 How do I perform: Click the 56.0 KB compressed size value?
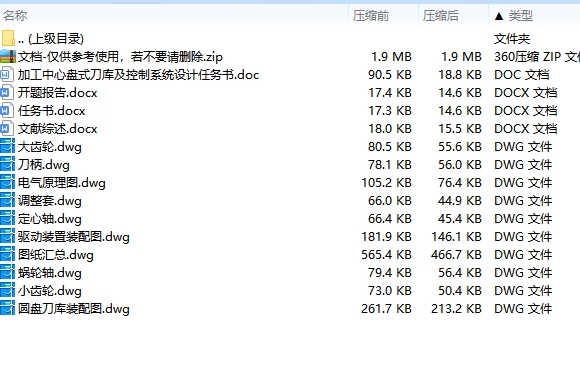(460, 165)
